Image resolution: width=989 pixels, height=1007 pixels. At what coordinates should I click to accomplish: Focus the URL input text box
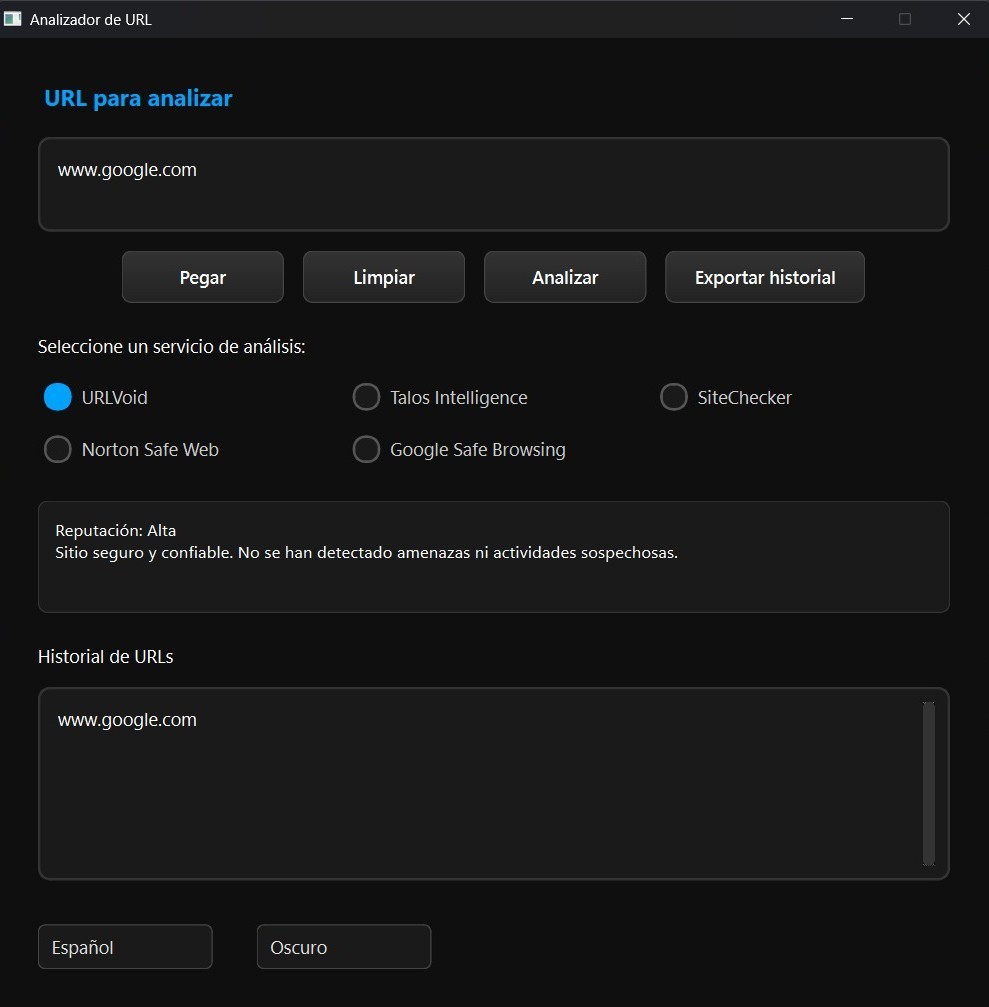click(493, 185)
